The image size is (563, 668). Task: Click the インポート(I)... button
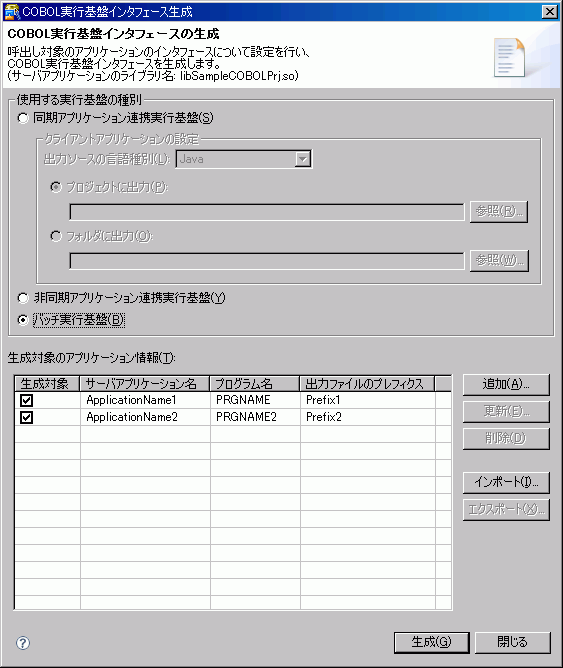pos(506,482)
